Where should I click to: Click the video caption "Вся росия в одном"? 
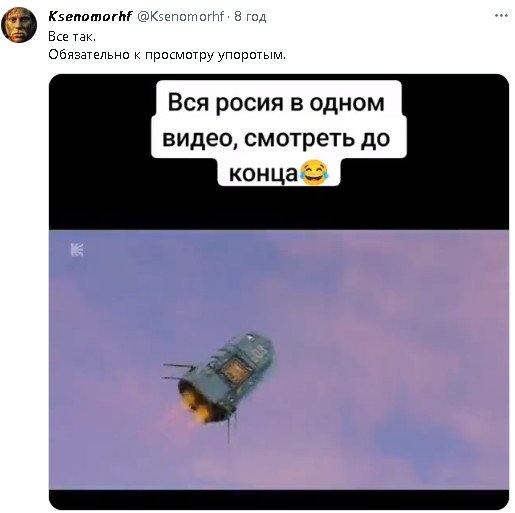click(276, 102)
